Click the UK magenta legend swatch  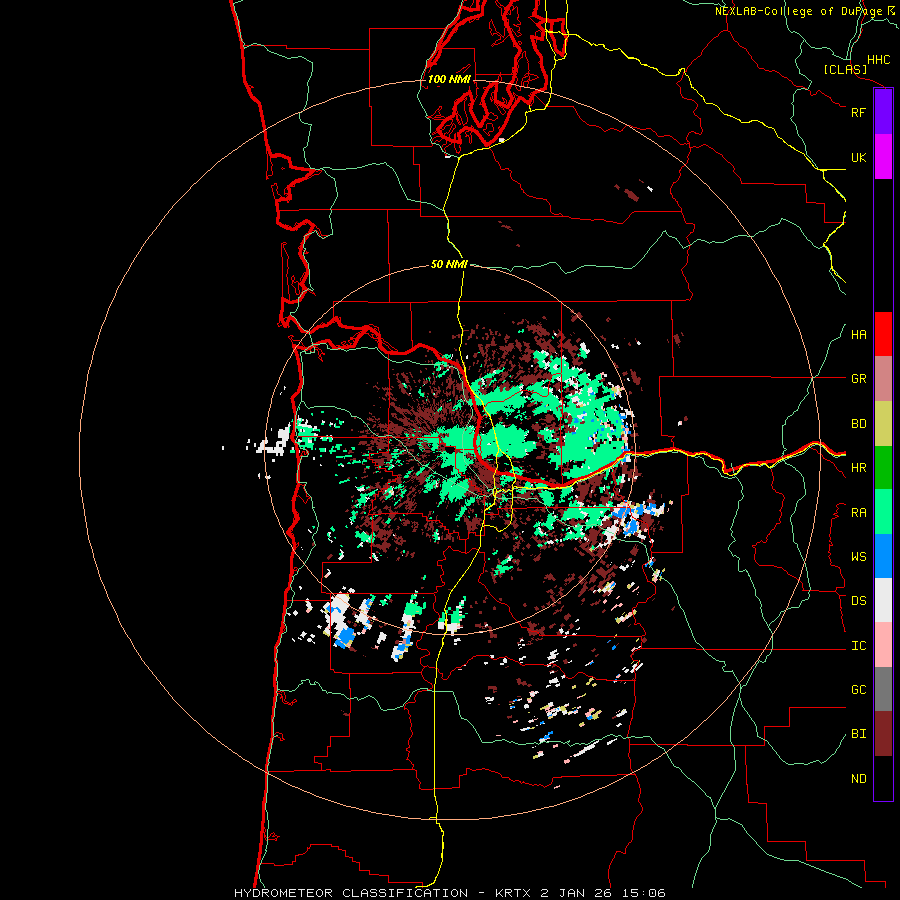(x=883, y=157)
